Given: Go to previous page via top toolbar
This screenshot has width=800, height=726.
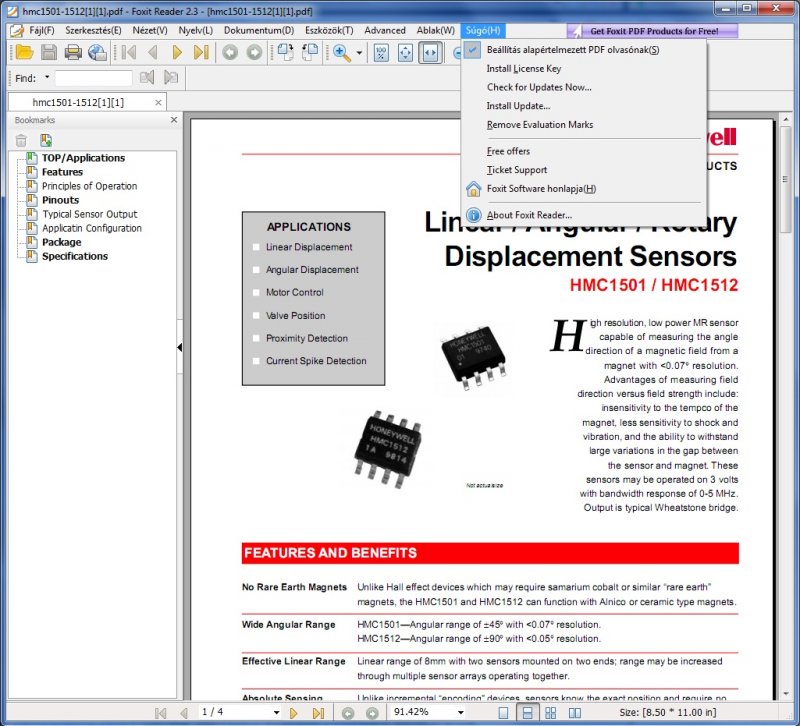Looking at the screenshot, I should pyautogui.click(x=153, y=53).
